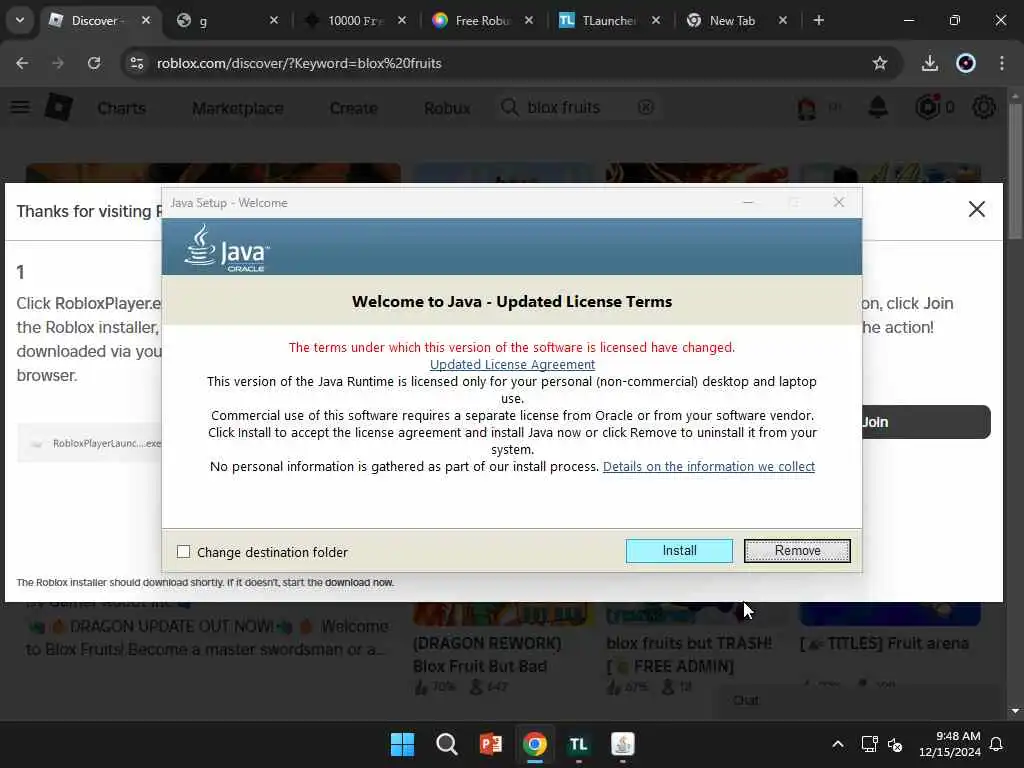Open Roblox hamburger navigation menu
Image resolution: width=1024 pixels, height=768 pixels.
click(x=20, y=107)
